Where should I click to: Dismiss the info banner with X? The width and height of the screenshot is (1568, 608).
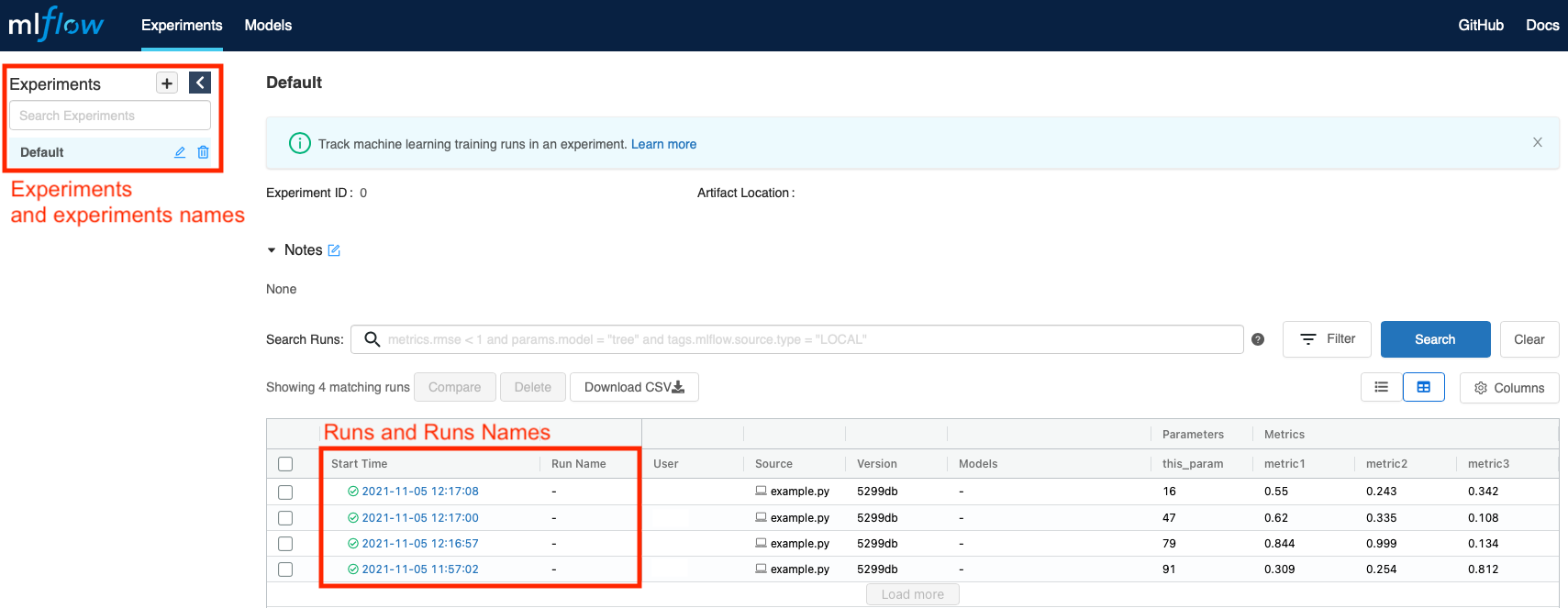coord(1537,142)
